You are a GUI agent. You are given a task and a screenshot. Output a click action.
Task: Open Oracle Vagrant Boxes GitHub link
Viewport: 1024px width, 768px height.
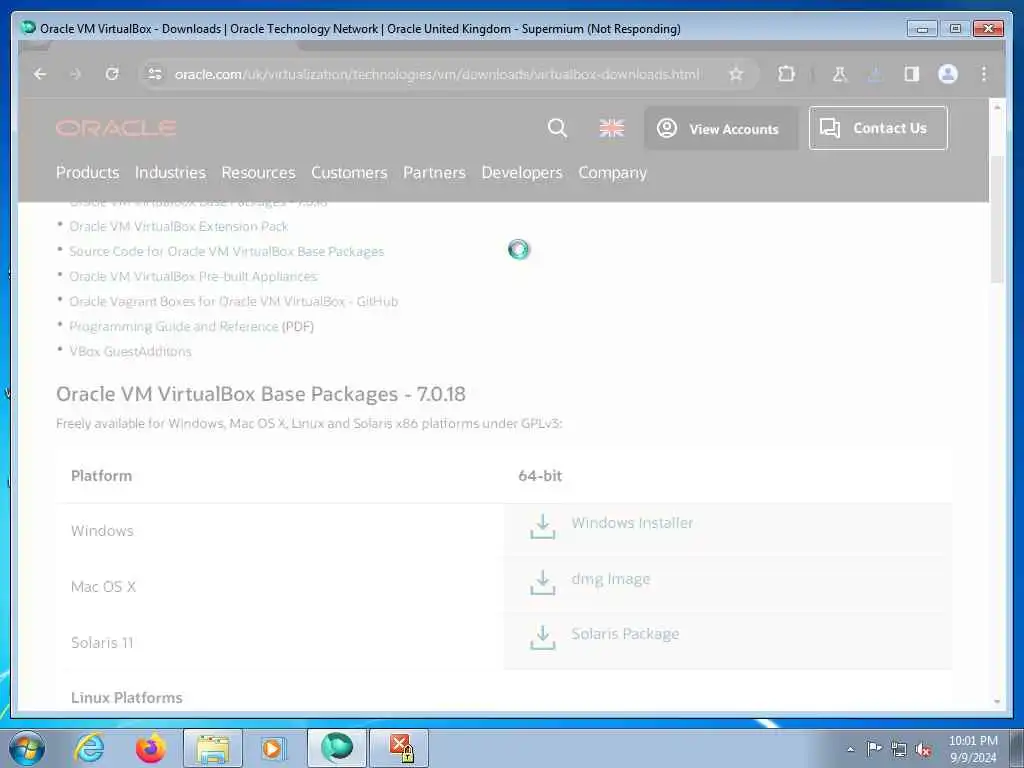coord(233,301)
